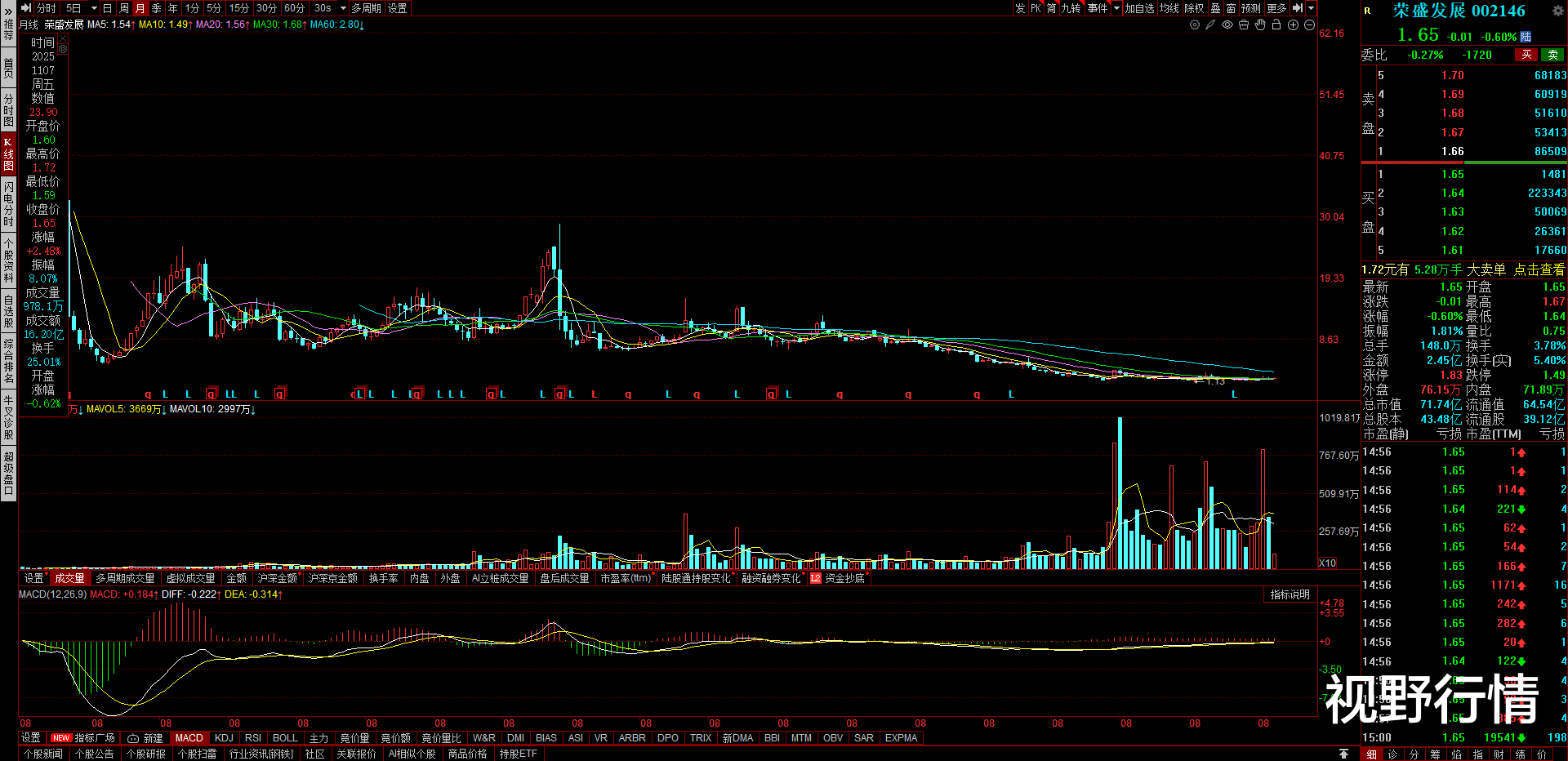Select 分时图 in left sidebar
Viewport: 1568px width, 761px height.
click(x=8, y=110)
